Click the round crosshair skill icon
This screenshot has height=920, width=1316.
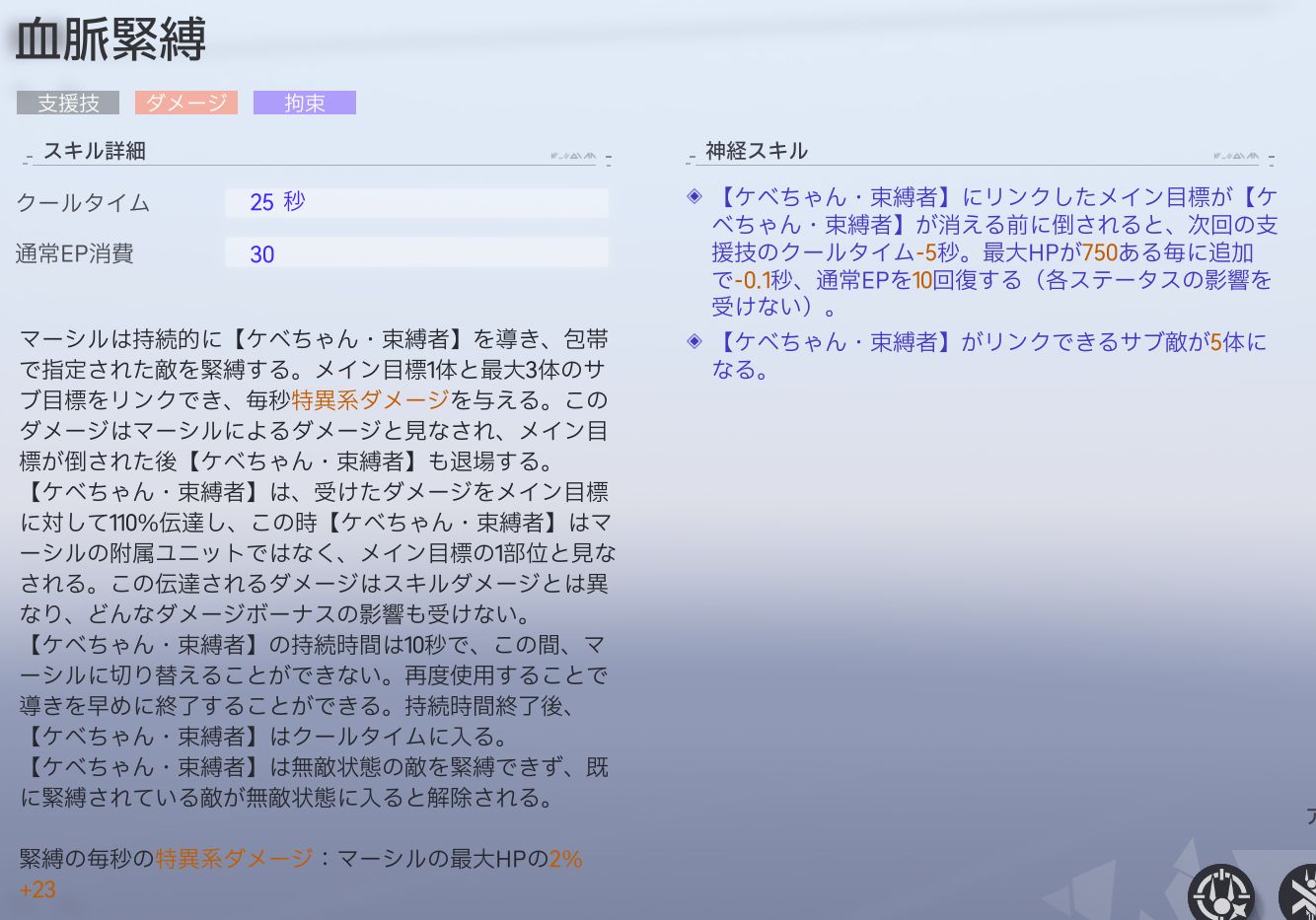[x=1220, y=894]
